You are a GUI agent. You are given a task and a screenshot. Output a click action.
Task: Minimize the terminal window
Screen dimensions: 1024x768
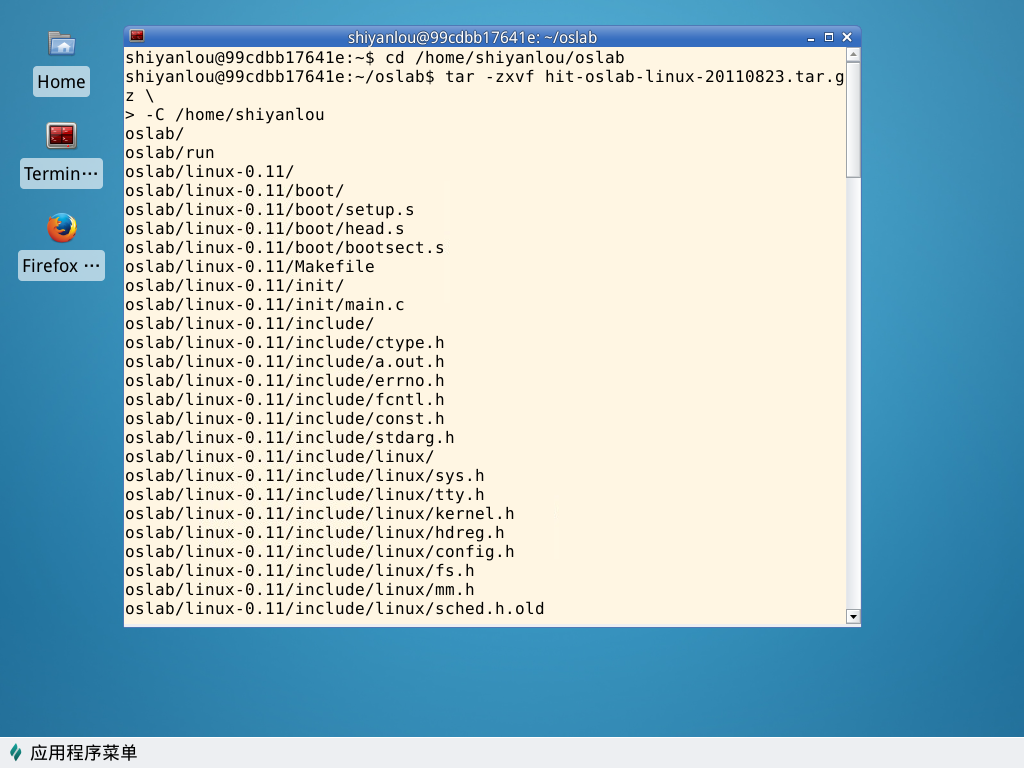pyautogui.click(x=810, y=37)
